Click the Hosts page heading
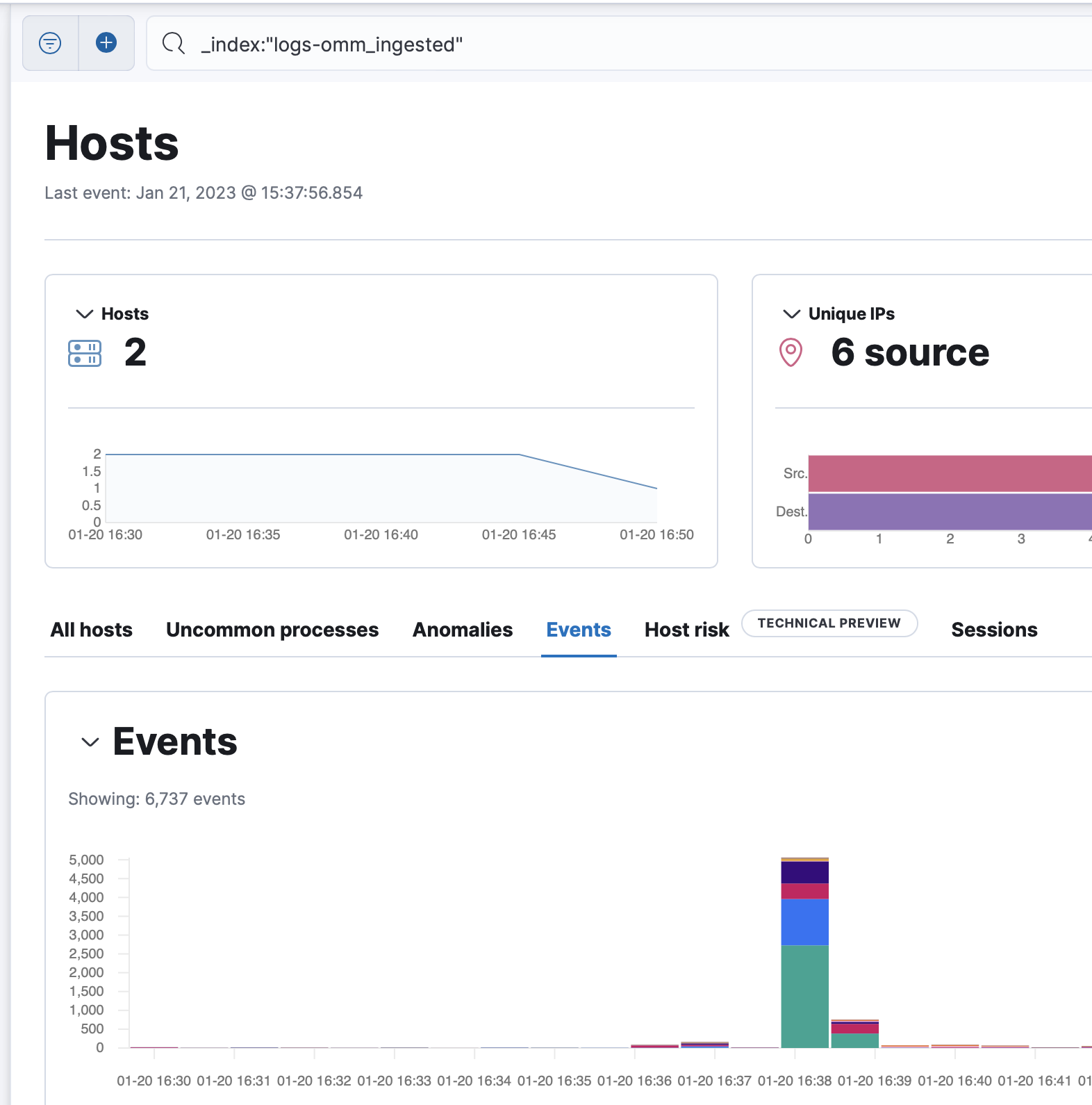The width and height of the screenshot is (1092, 1105). (x=112, y=143)
